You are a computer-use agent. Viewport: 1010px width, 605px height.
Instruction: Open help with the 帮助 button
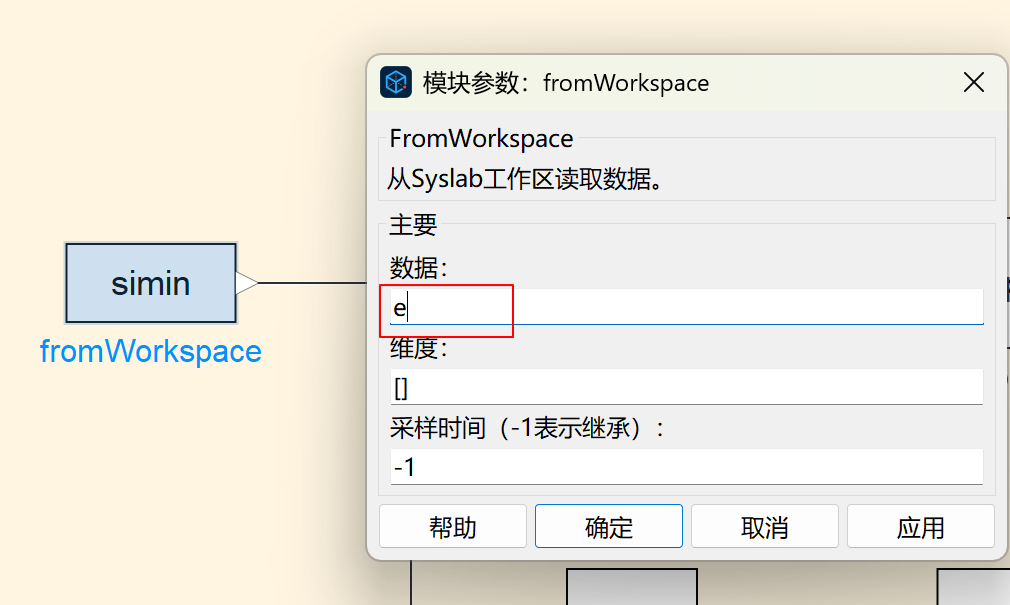pyautogui.click(x=453, y=526)
